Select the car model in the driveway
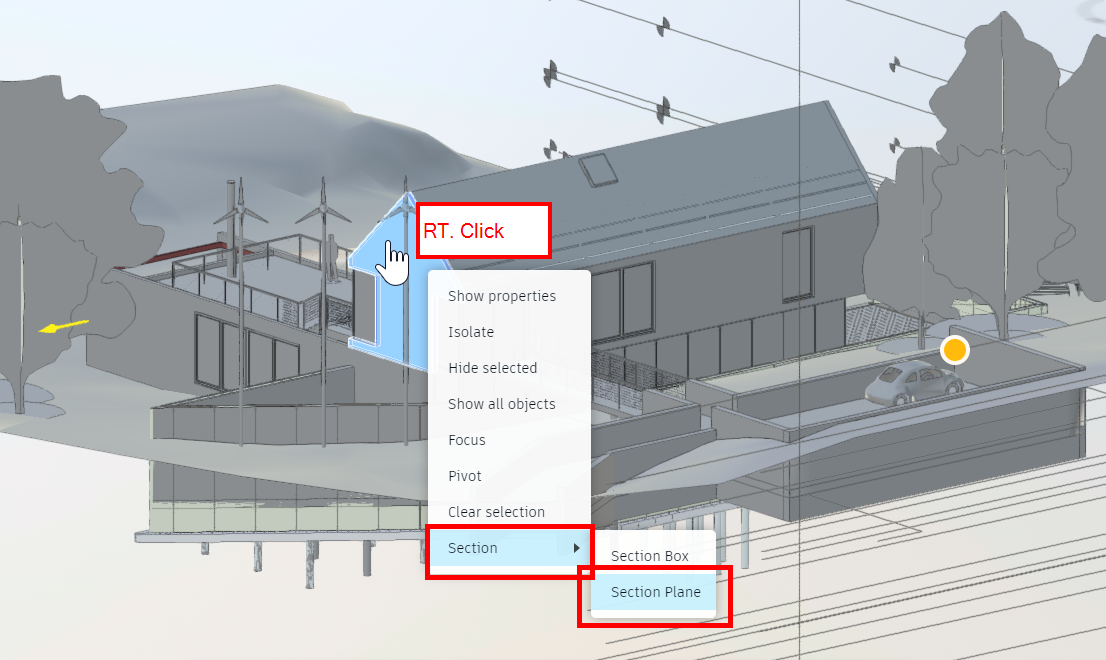This screenshot has height=660, width=1106. 913,384
